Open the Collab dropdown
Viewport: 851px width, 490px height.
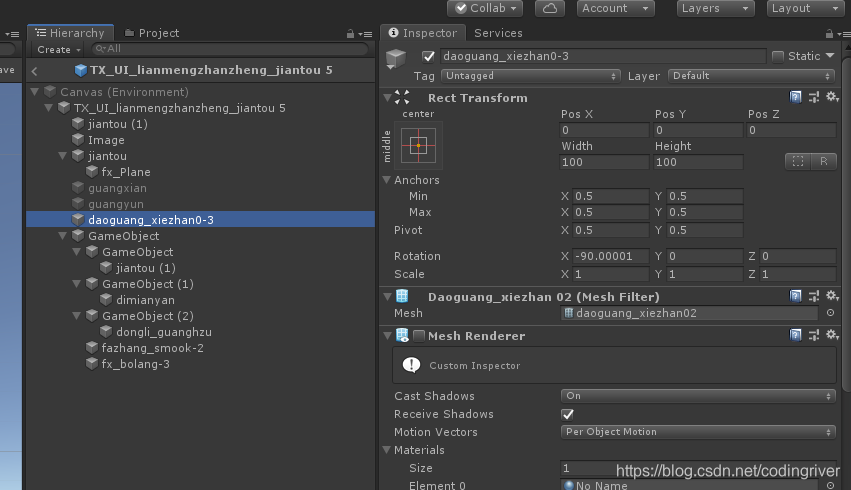485,8
